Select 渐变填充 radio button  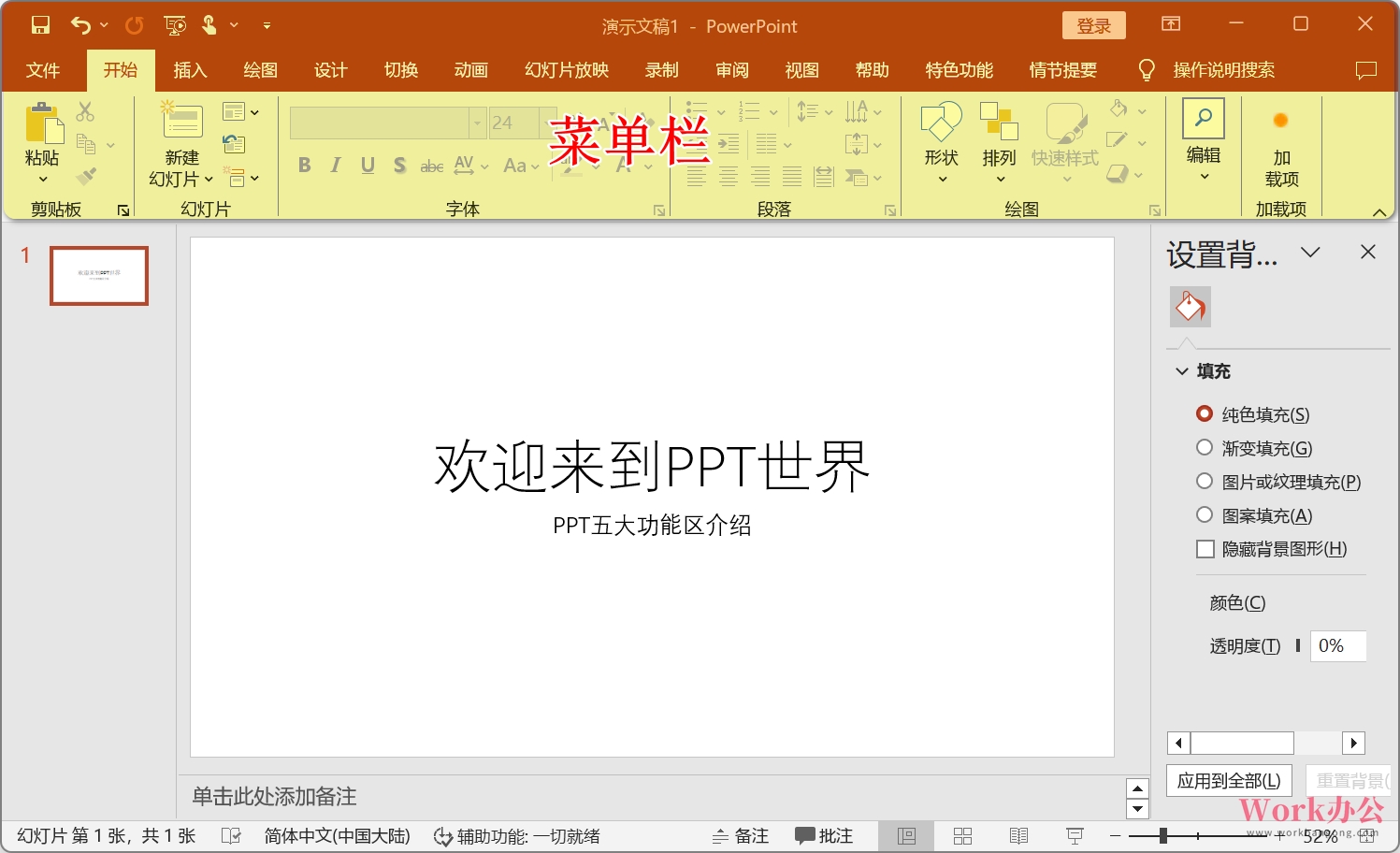pos(1205,447)
